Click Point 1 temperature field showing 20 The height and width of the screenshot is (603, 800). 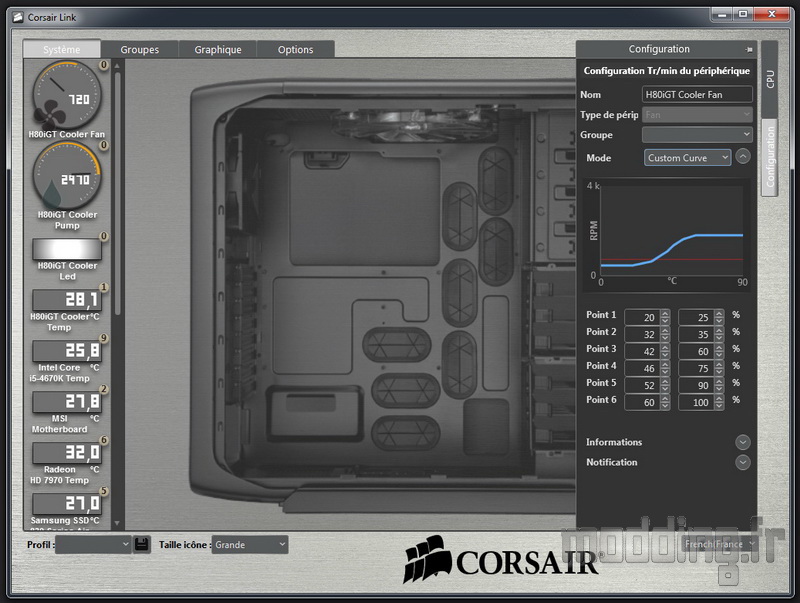pyautogui.click(x=642, y=317)
